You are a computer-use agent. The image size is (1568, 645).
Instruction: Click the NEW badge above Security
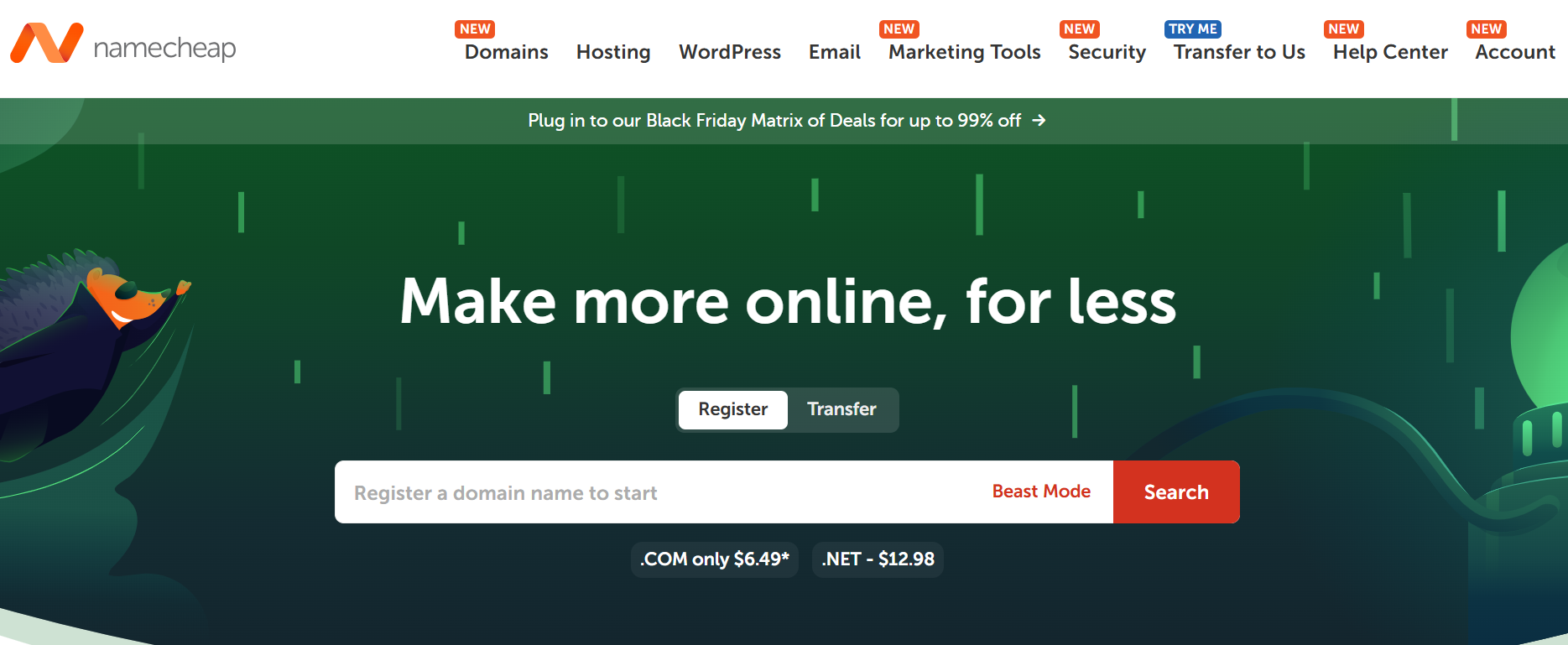tap(1080, 29)
